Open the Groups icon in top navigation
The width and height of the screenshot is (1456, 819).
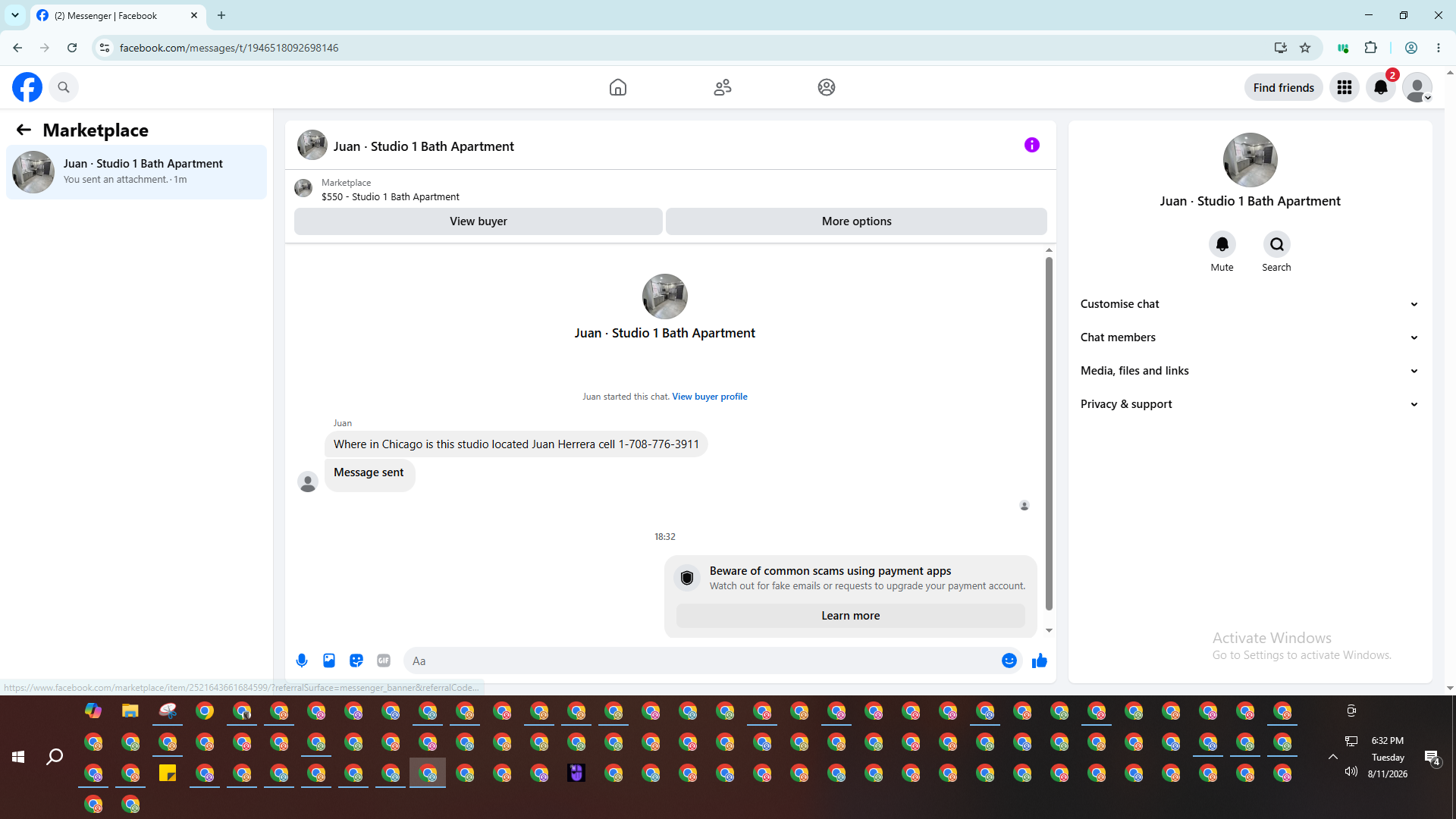tap(827, 87)
